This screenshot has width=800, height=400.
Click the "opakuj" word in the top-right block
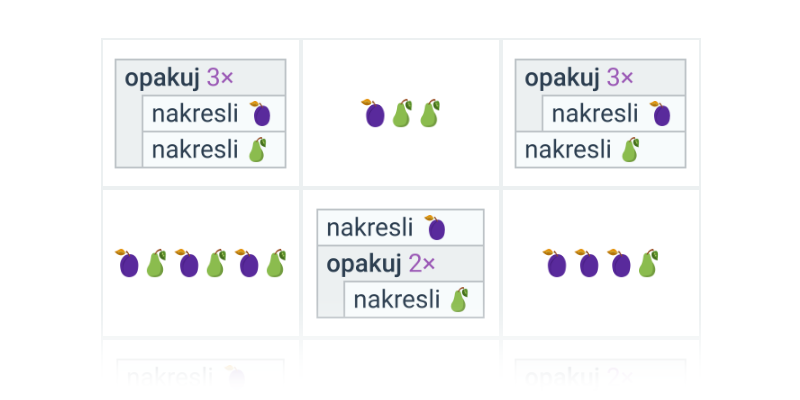point(562,78)
